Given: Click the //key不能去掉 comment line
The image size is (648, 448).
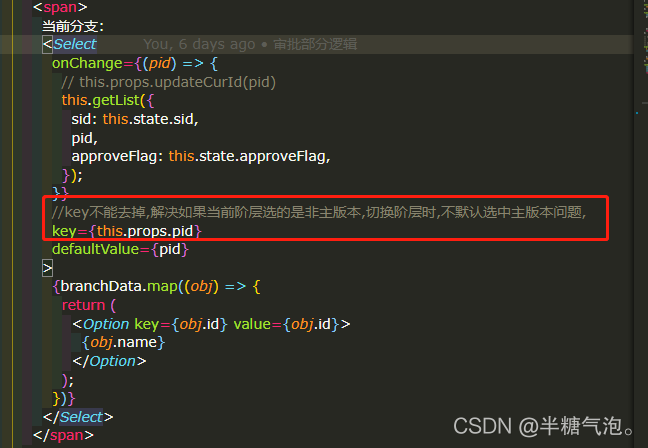Looking at the screenshot, I should 319,212.
